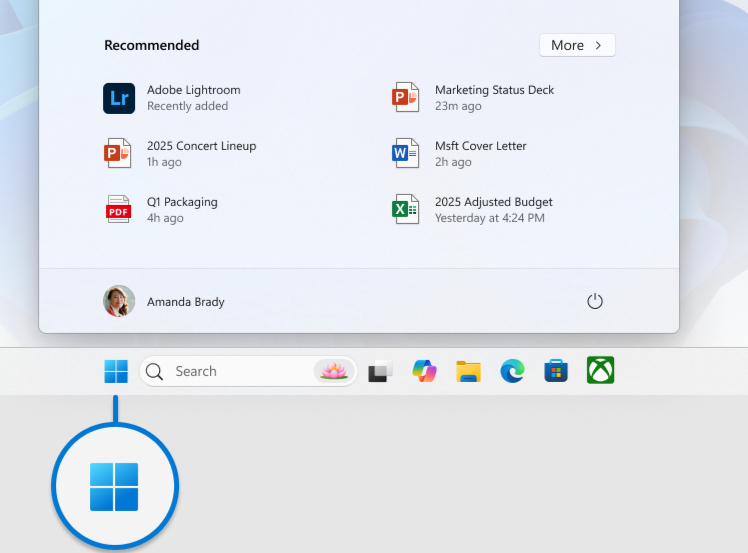Click the "2h ago" timestamp

[x=453, y=162]
